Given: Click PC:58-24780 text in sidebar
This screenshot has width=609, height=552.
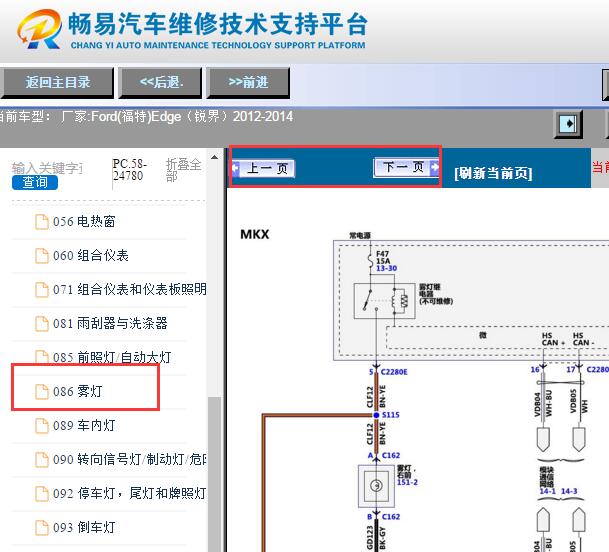Looking at the screenshot, I should 129,170.
